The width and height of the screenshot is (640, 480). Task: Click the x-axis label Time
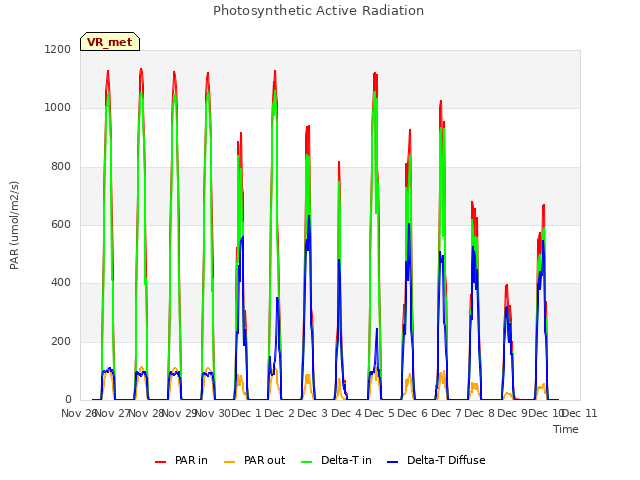[x=566, y=429]
